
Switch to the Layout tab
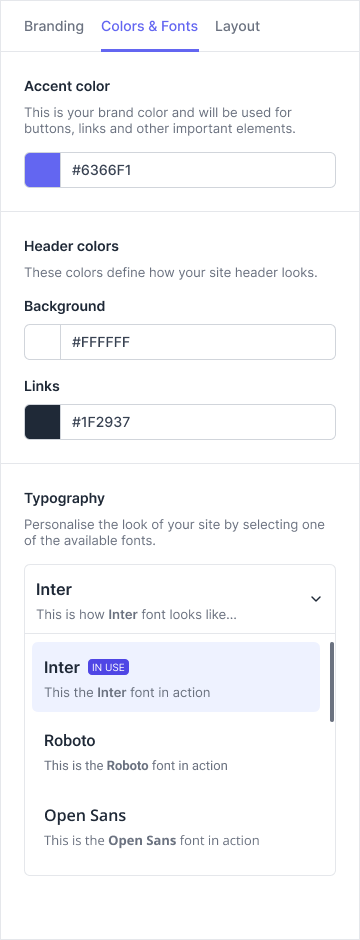tap(237, 26)
